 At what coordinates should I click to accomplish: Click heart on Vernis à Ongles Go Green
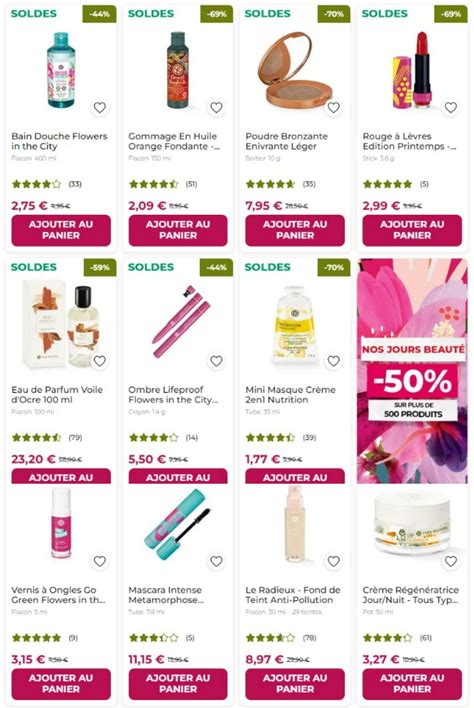99,561
